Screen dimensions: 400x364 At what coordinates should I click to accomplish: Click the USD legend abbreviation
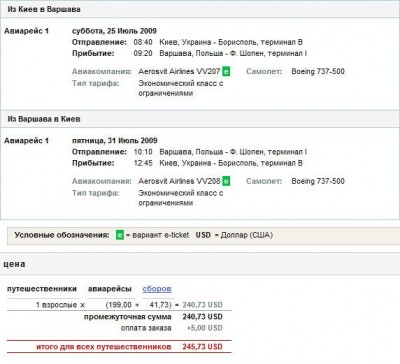pos(203,235)
